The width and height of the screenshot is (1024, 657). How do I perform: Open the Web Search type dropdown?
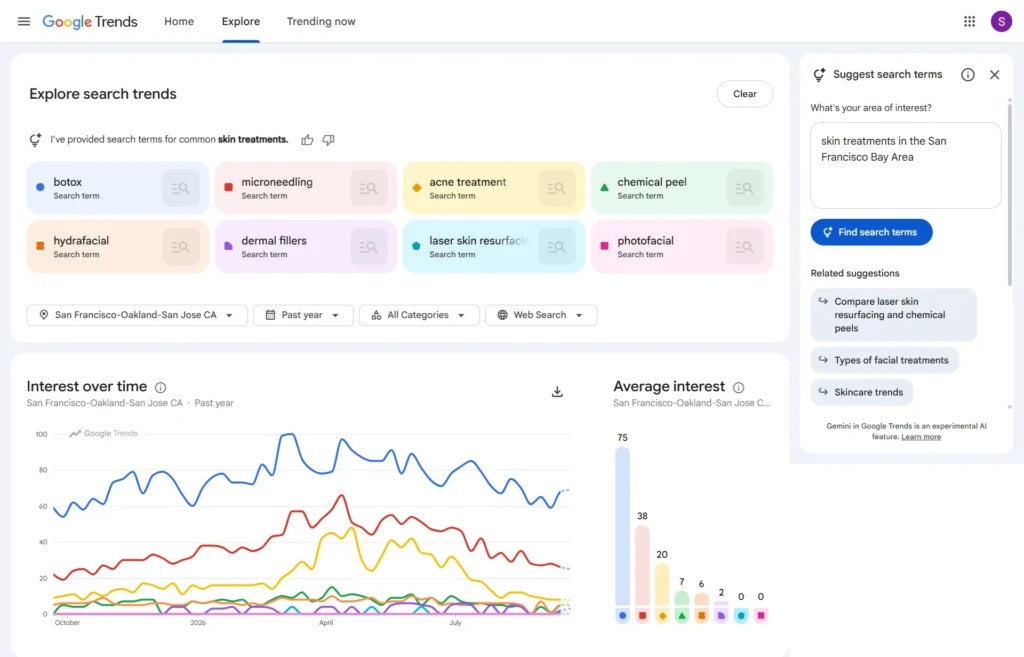click(x=541, y=315)
